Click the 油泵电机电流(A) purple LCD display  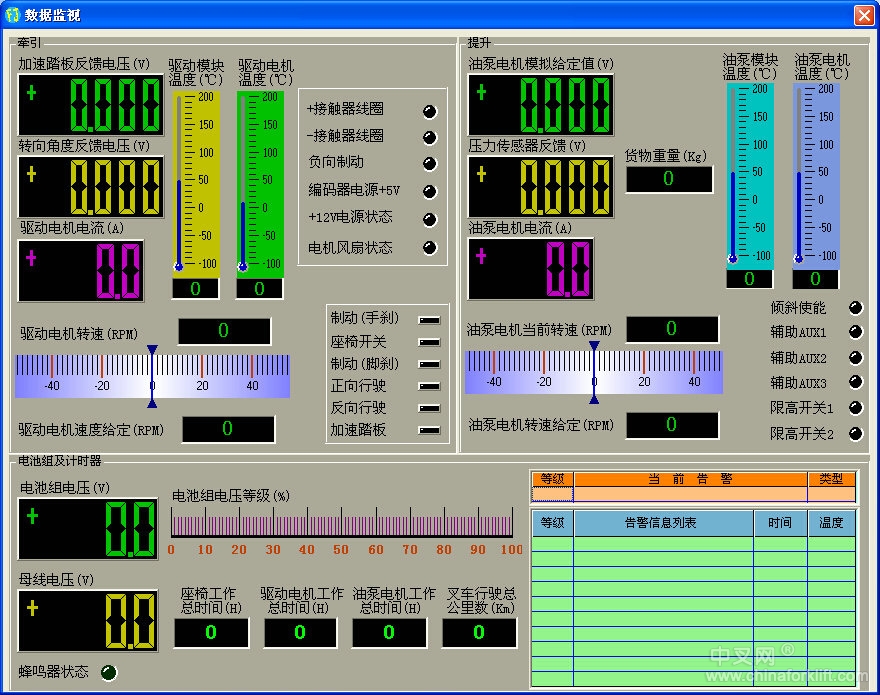pos(531,269)
